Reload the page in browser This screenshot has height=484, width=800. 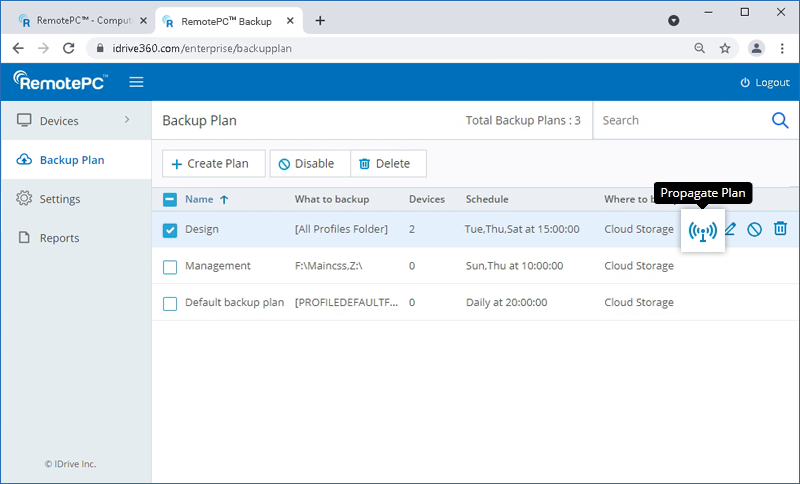pyautogui.click(x=69, y=48)
